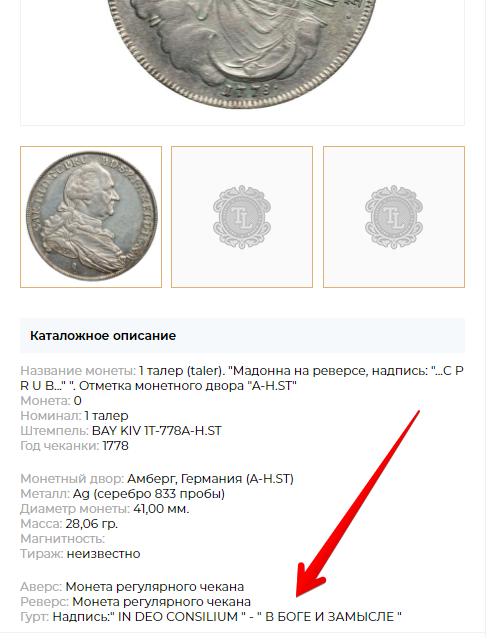Image resolution: width=491 pixels, height=638 pixels.
Task: Select the last TL logo placeholder thumbnail
Action: [x=394, y=217]
